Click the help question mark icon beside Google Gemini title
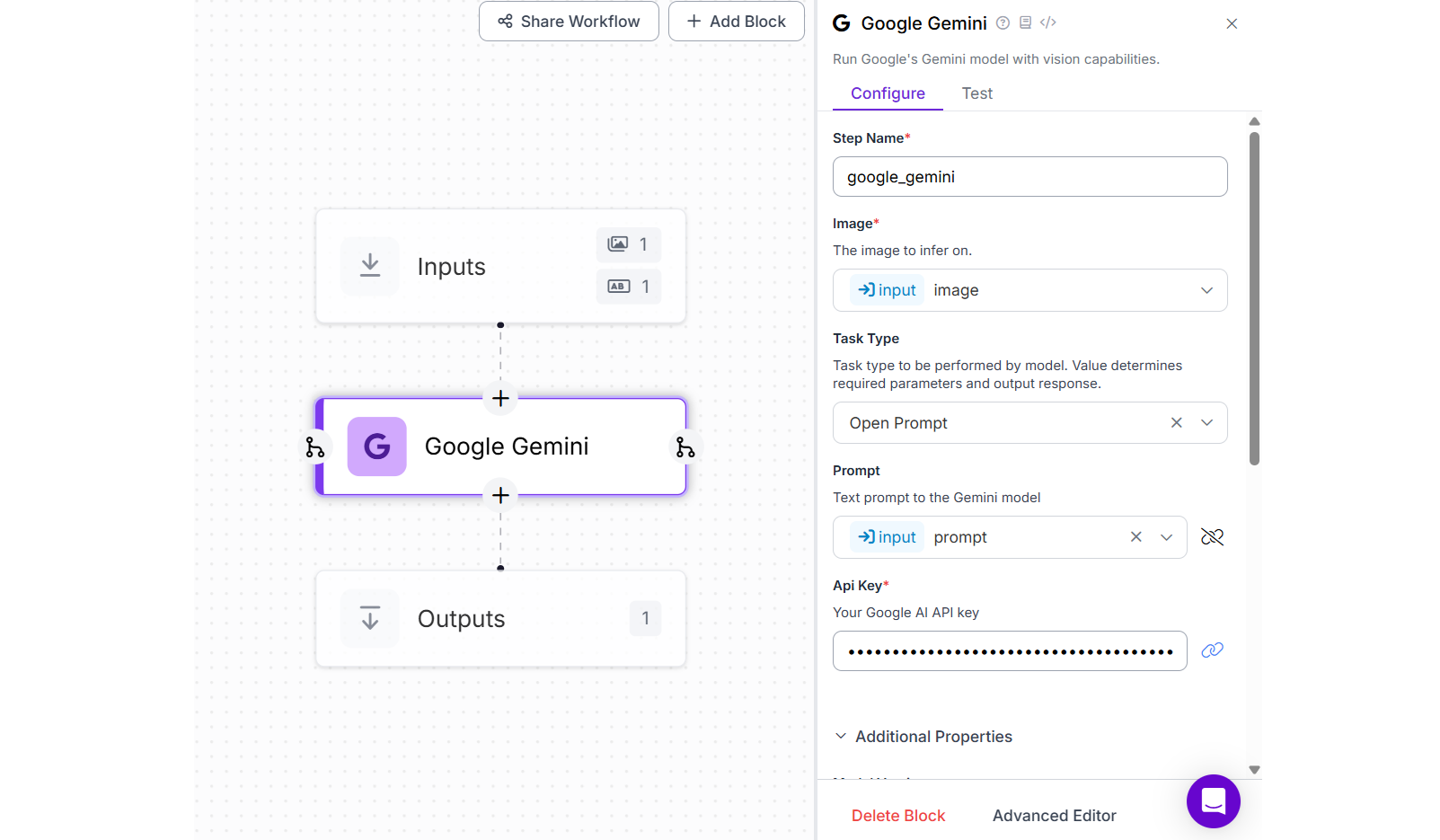 [1003, 23]
